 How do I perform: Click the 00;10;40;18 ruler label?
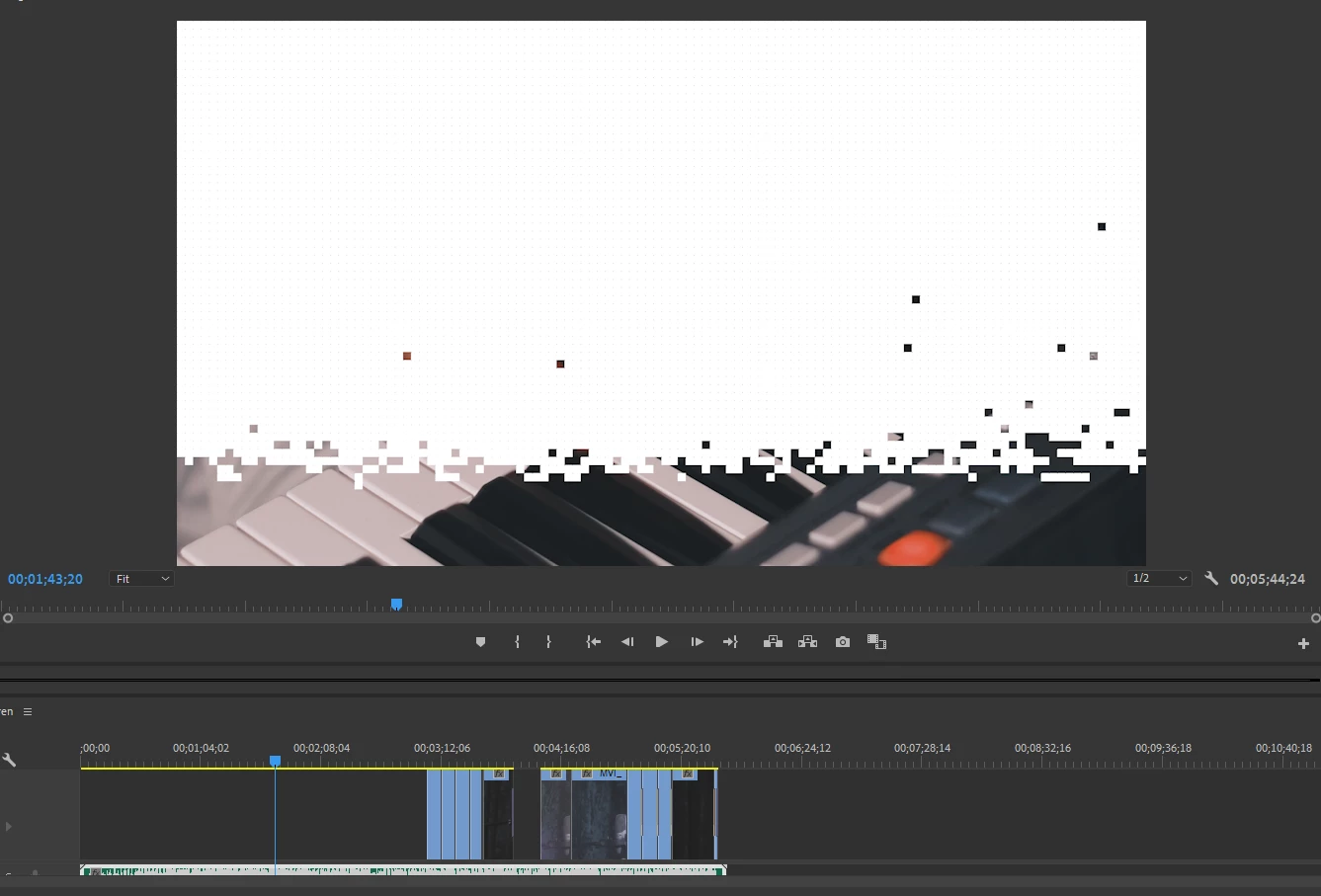(1283, 748)
